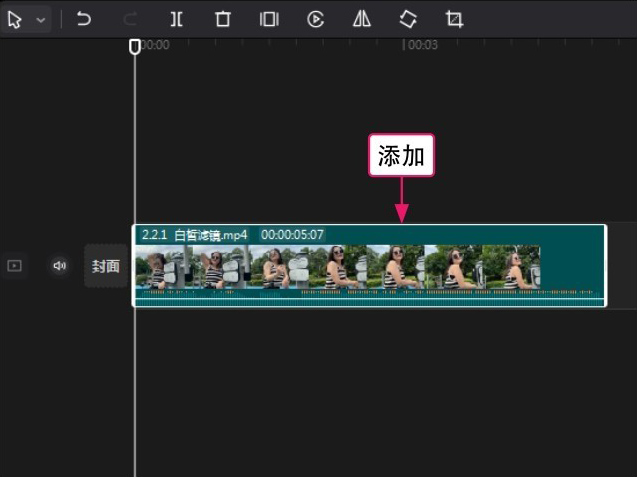Click the audio waveform strip of the clip
Viewport: 637px width, 477px height.
coord(369,297)
